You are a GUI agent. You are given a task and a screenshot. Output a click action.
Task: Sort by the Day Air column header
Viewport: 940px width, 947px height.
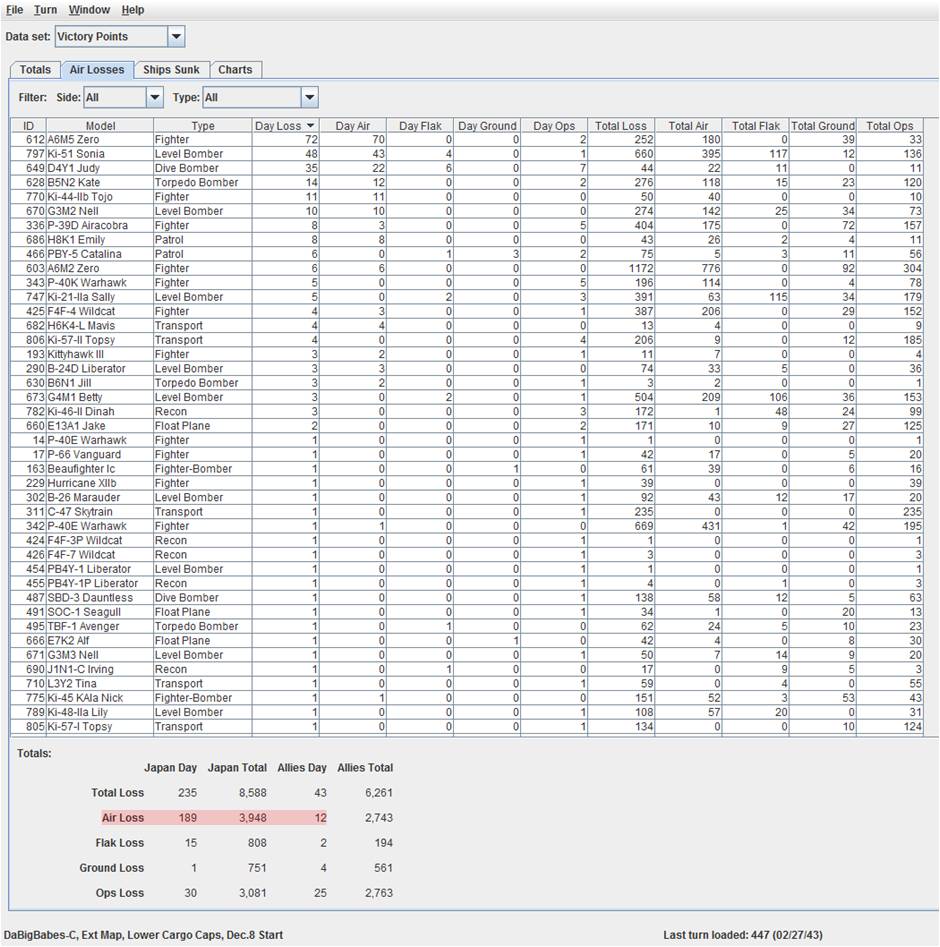point(353,126)
